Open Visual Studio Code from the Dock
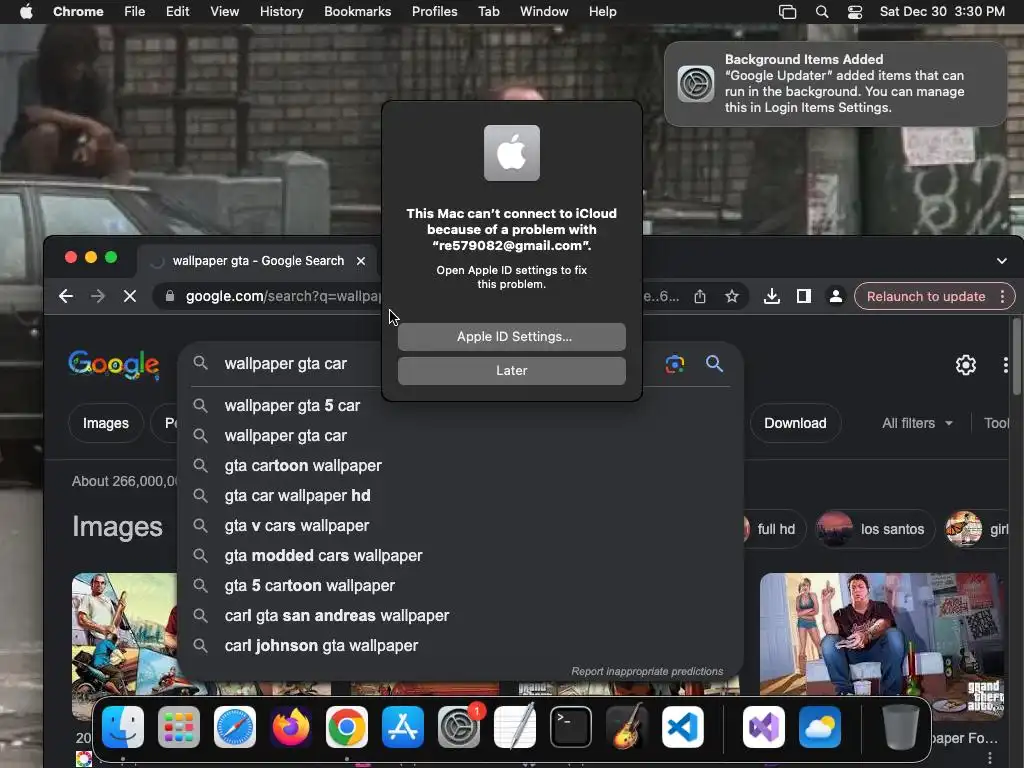 (683, 727)
